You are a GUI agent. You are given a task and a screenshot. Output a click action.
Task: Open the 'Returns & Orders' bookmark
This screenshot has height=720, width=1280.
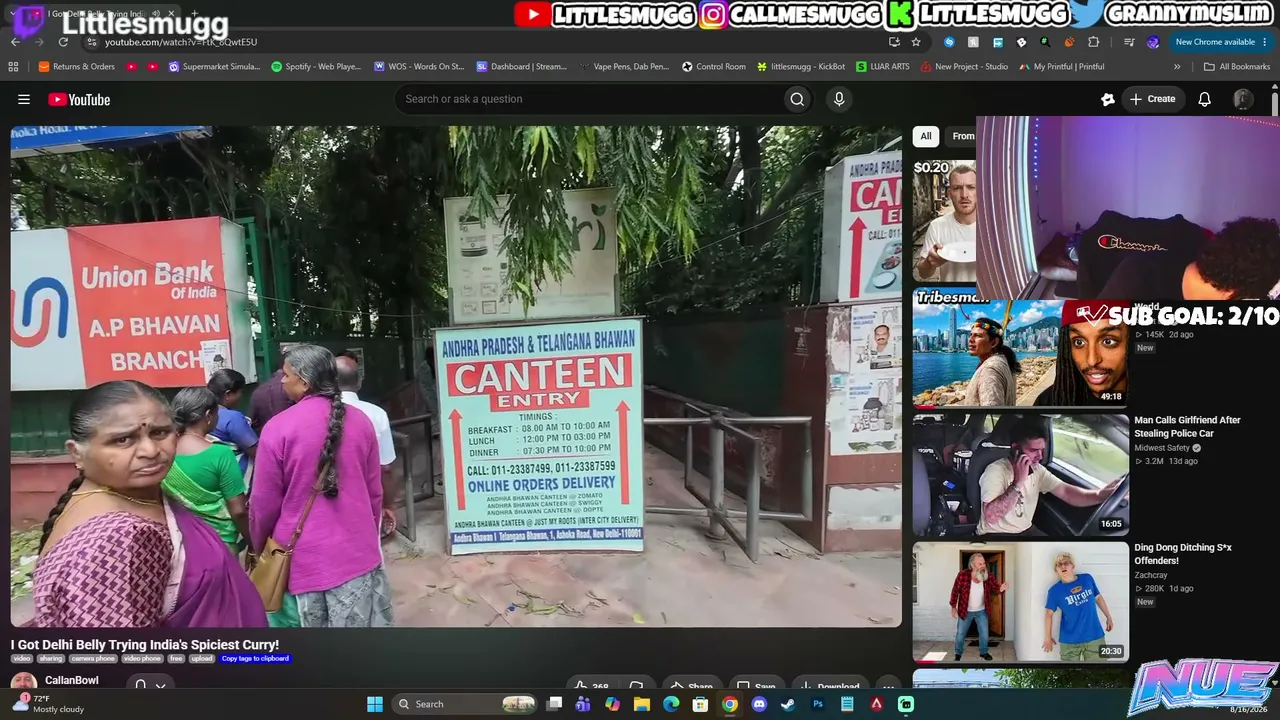(77, 67)
